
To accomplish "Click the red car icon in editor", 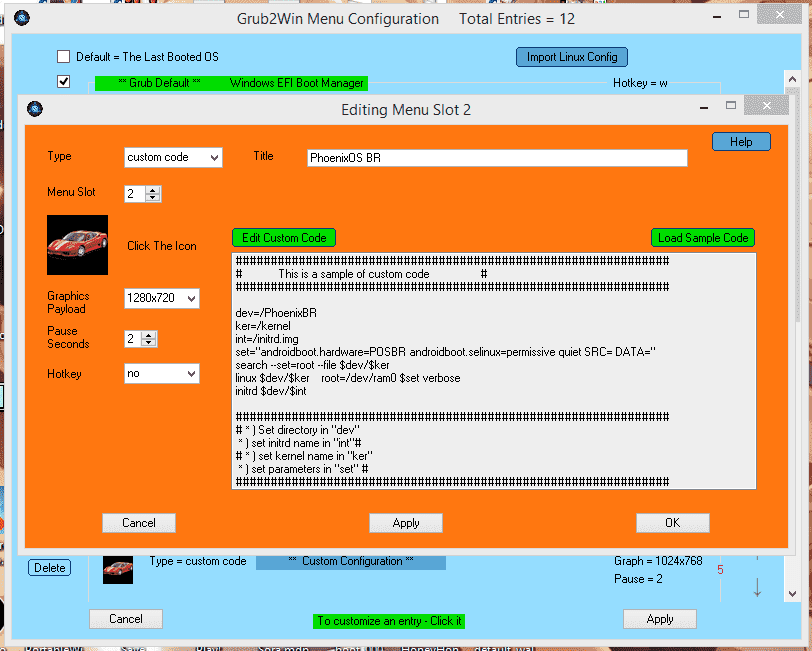I will tap(77, 245).
